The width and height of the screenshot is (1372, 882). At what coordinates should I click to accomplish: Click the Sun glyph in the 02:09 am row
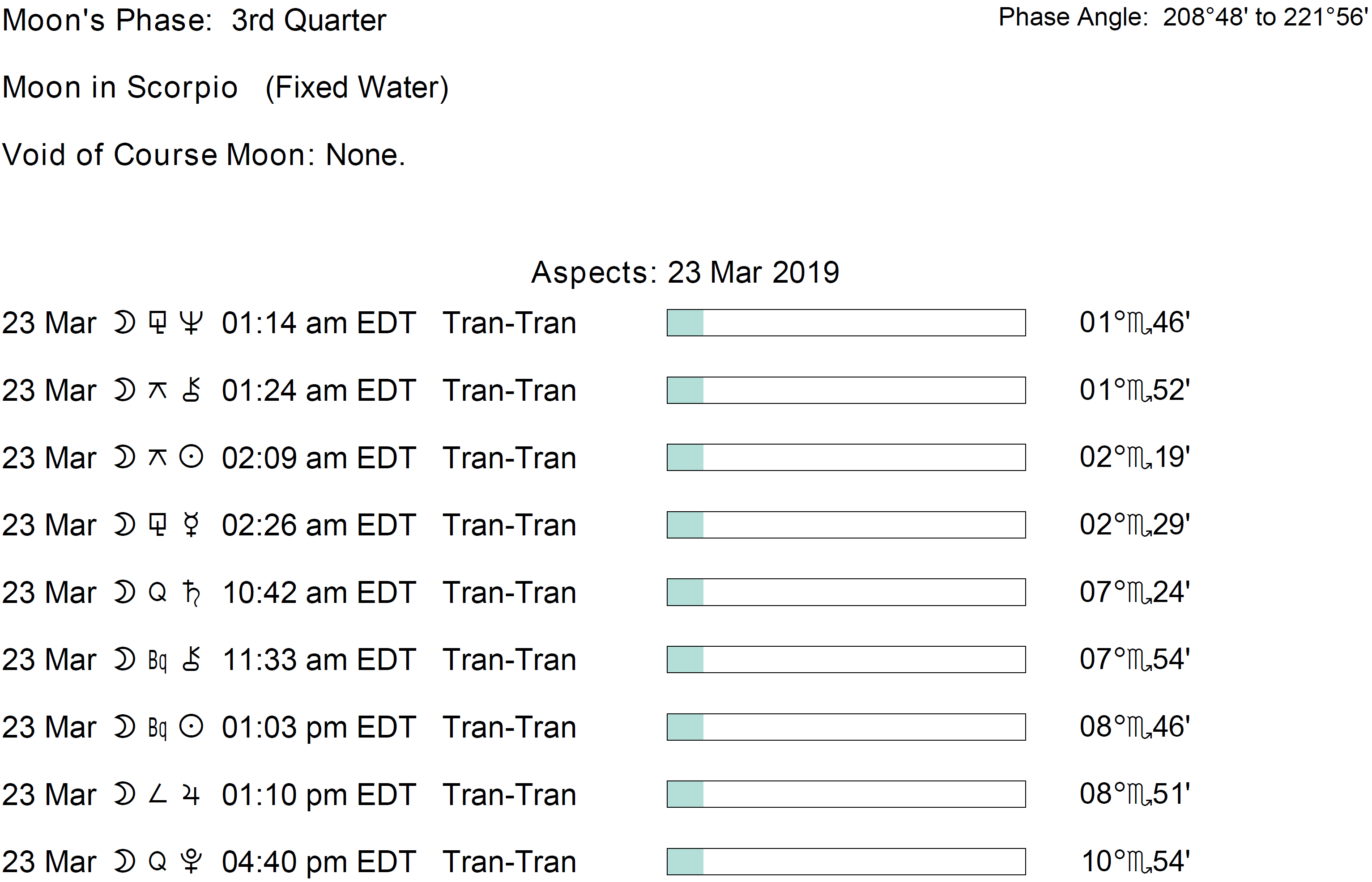[191, 458]
